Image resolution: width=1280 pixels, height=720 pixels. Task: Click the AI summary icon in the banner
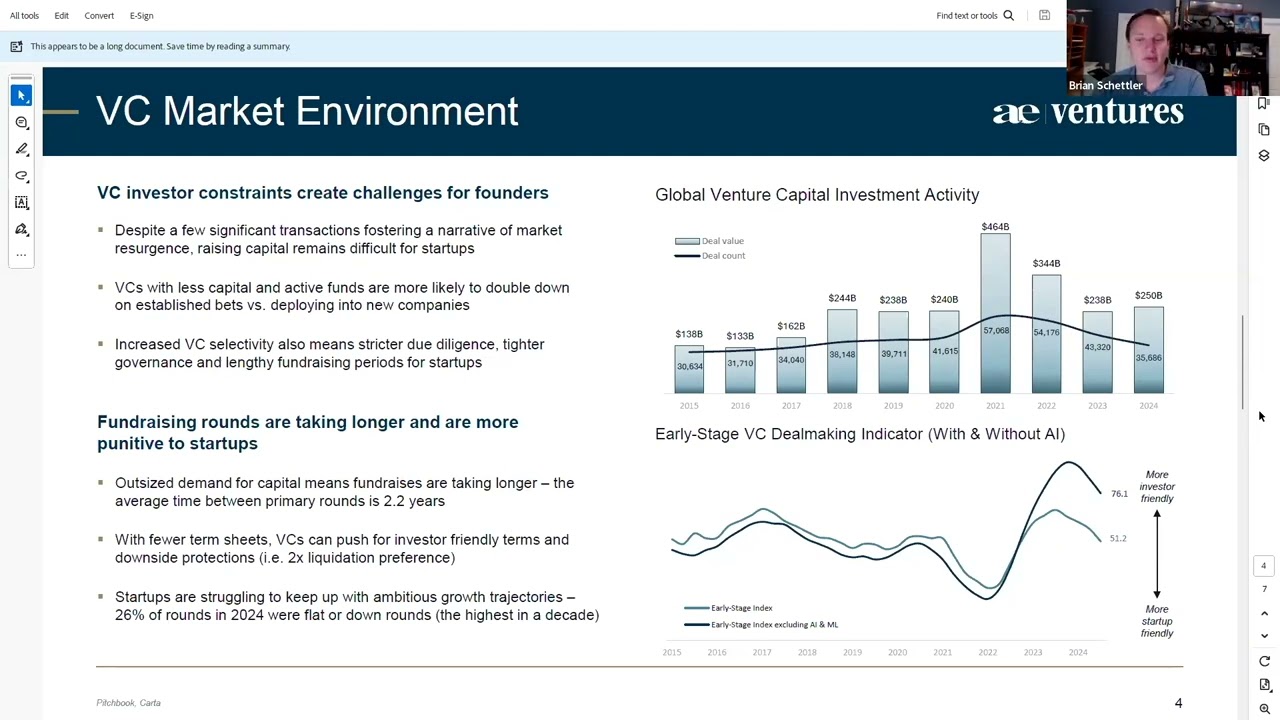(16, 46)
